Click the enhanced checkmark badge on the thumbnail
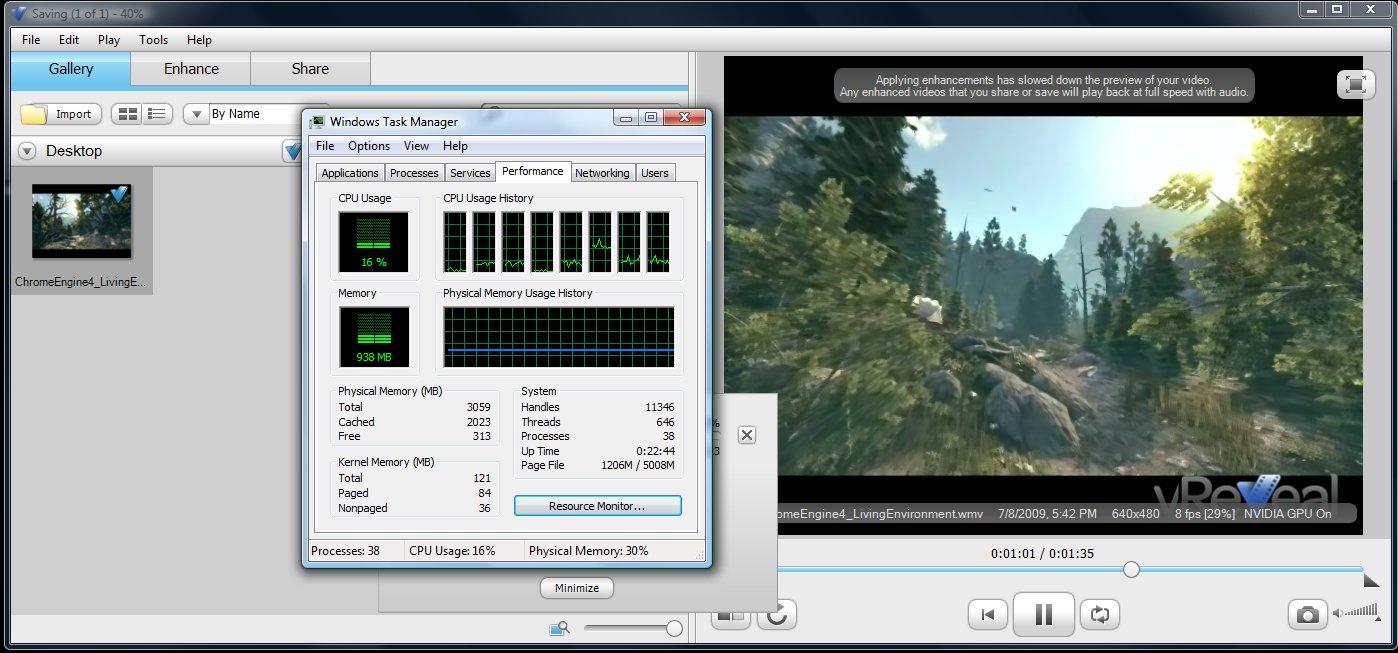1398x653 pixels. click(119, 194)
